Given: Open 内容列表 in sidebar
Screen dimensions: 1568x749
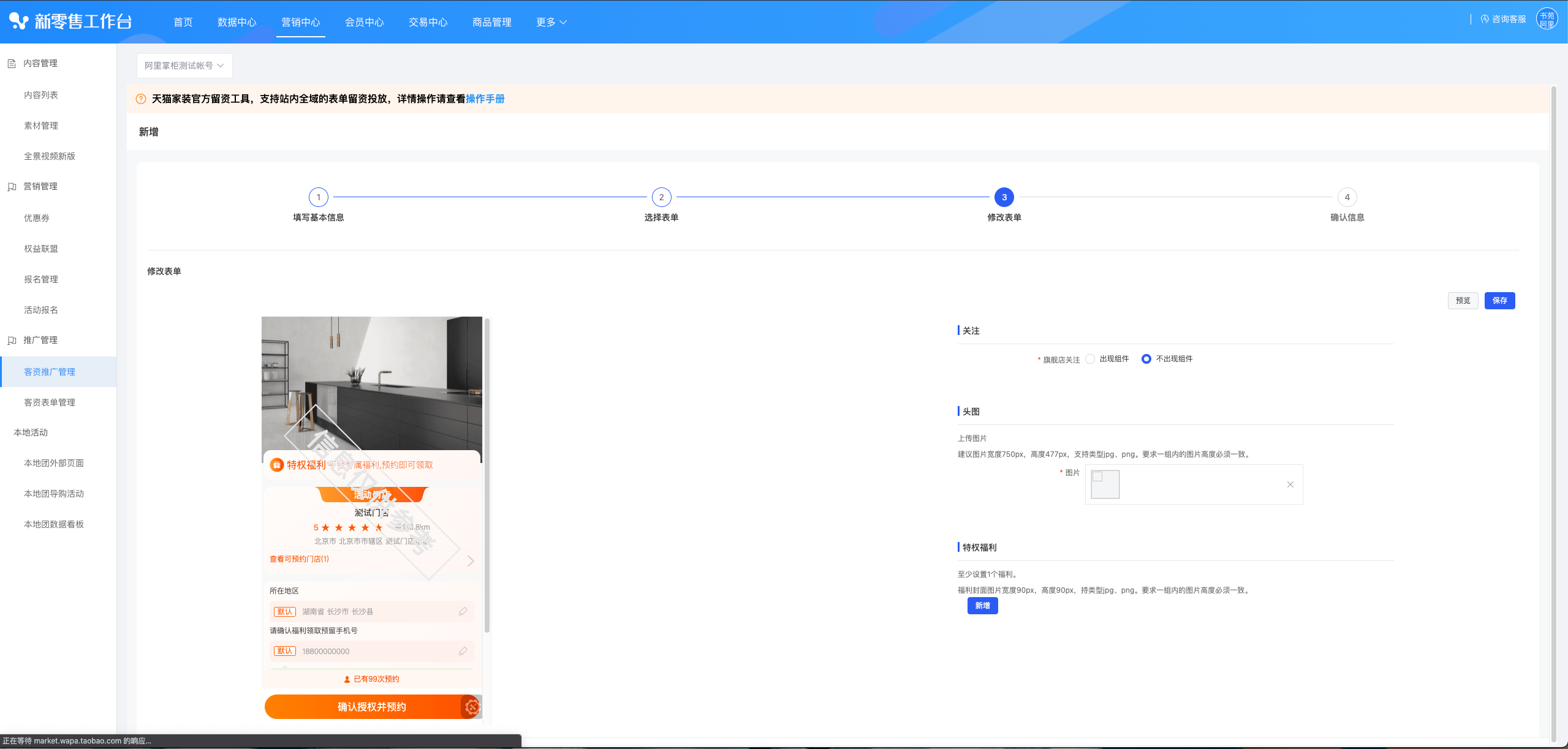Looking at the screenshot, I should pos(41,95).
